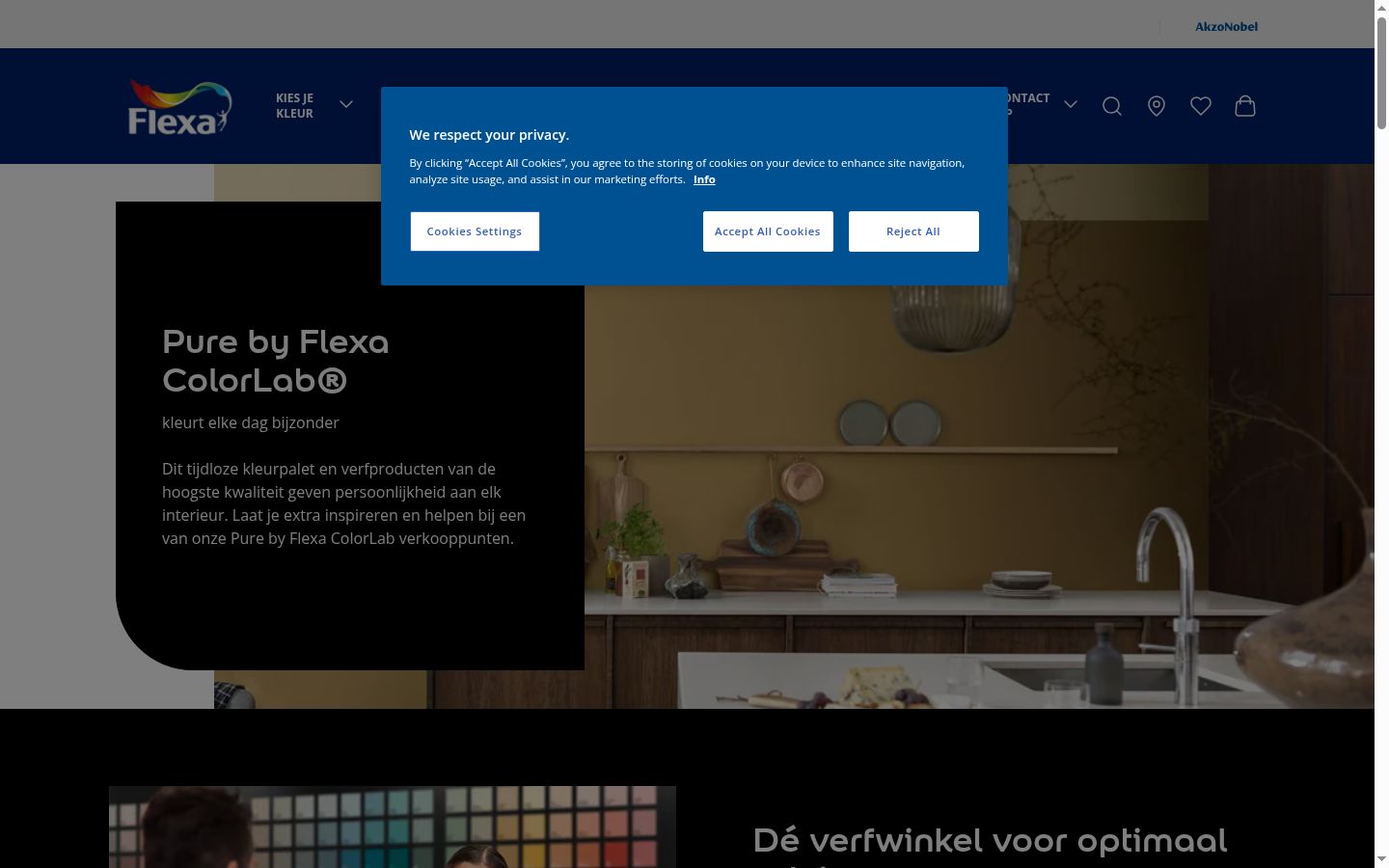
Task: View favorites via the heart icon
Action: (1201, 106)
